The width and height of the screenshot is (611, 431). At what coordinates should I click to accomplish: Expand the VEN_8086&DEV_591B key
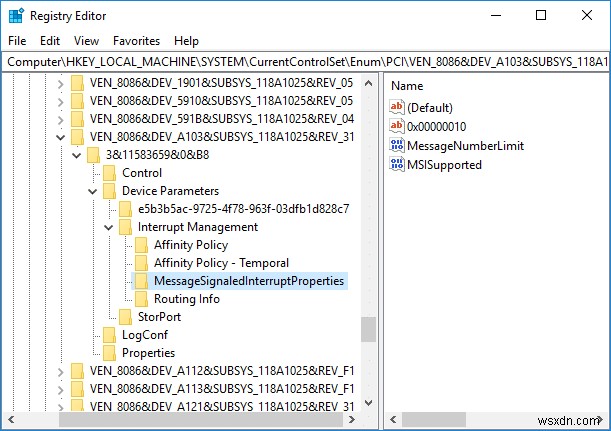[x=60, y=119]
